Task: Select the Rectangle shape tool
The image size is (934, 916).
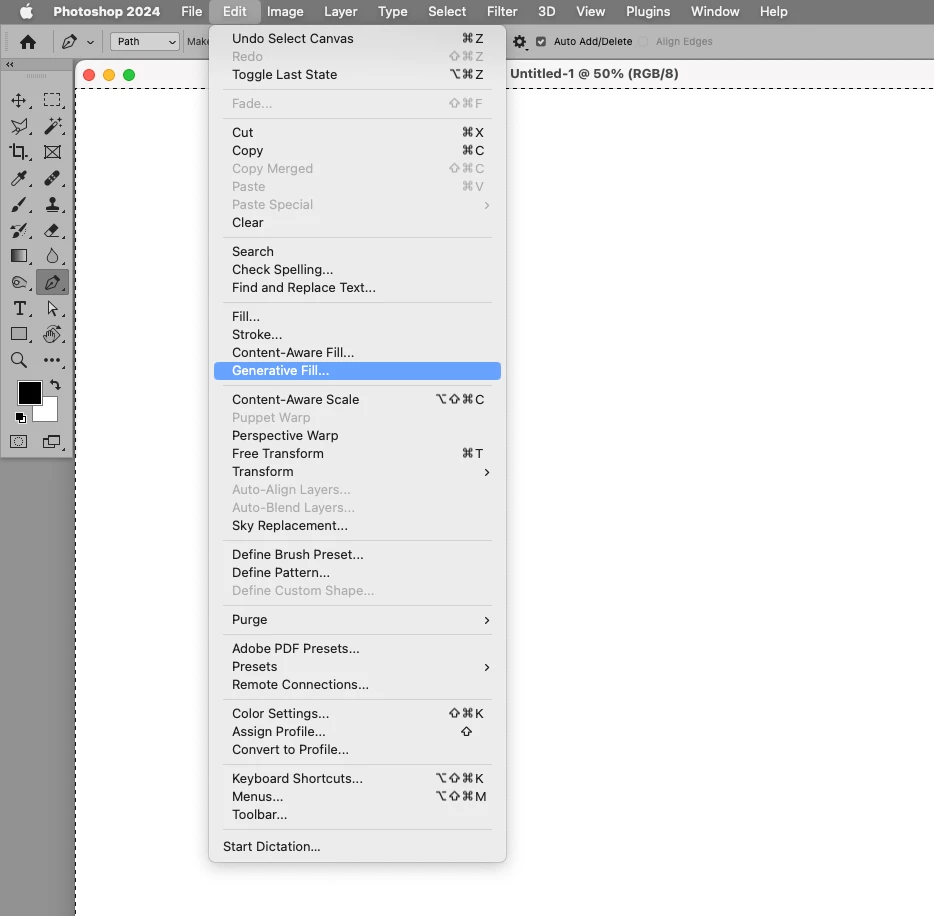Action: (x=18, y=334)
